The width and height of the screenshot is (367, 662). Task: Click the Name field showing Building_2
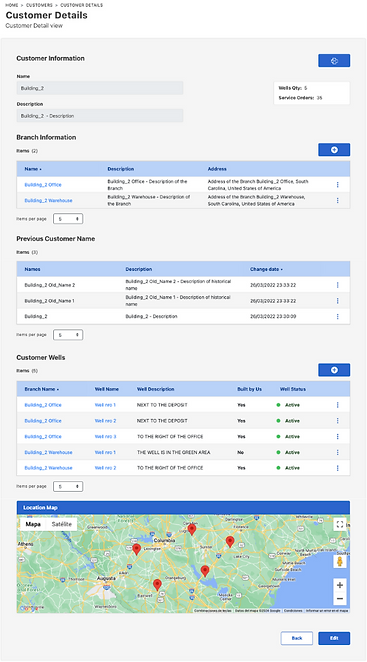100,88
